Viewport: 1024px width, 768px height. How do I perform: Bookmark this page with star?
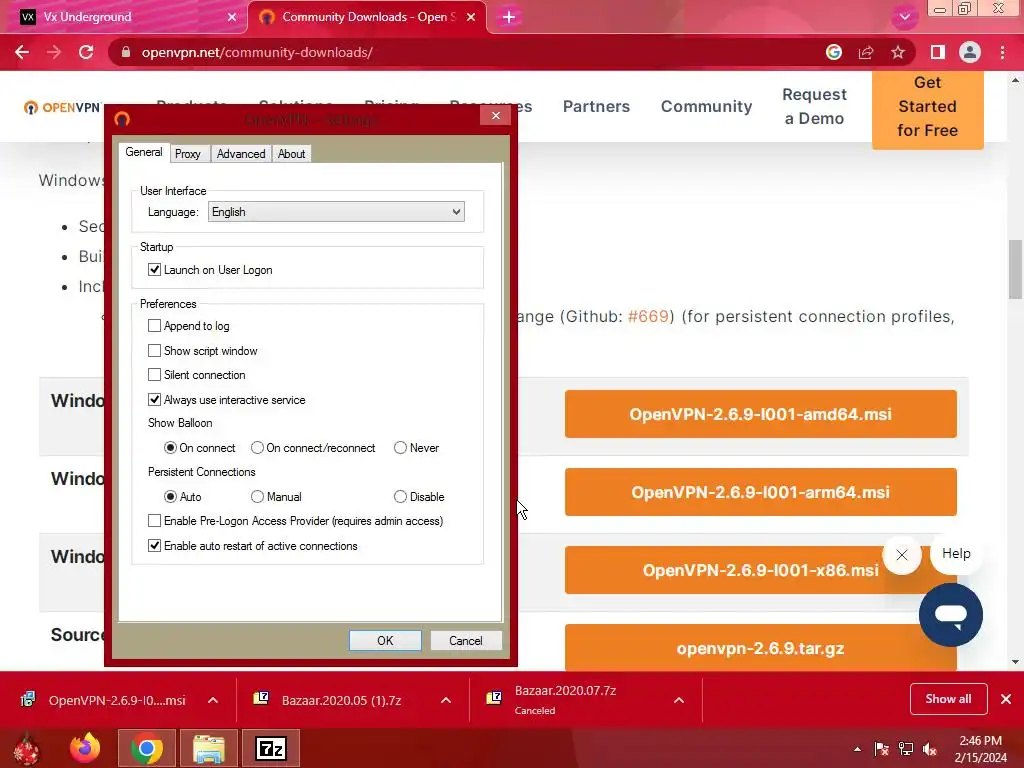click(x=898, y=52)
